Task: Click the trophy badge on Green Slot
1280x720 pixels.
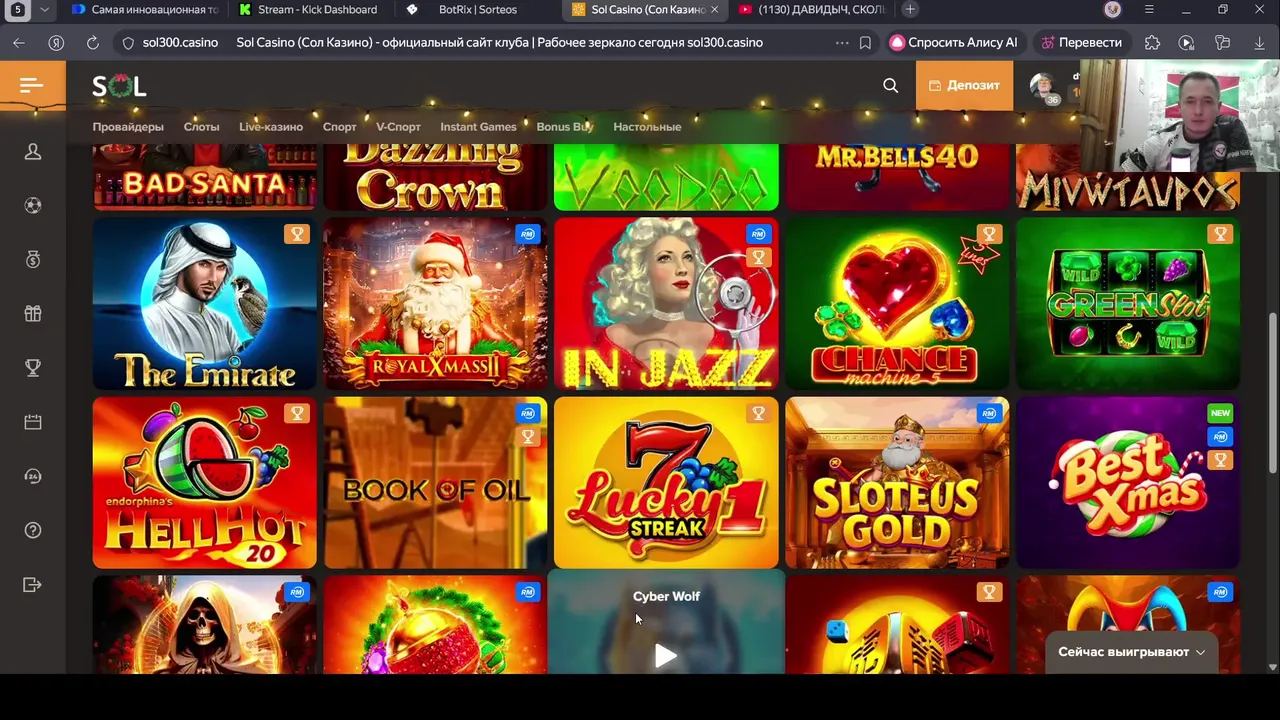Action: [1220, 234]
